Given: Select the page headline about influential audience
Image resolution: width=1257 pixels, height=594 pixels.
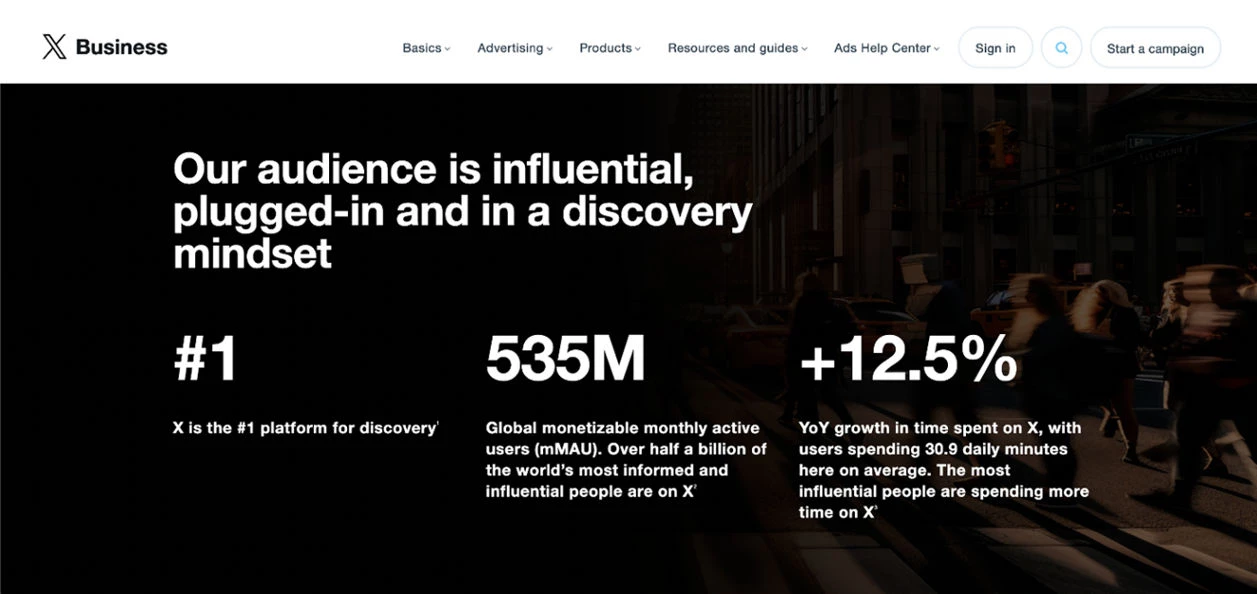Looking at the screenshot, I should [463, 211].
